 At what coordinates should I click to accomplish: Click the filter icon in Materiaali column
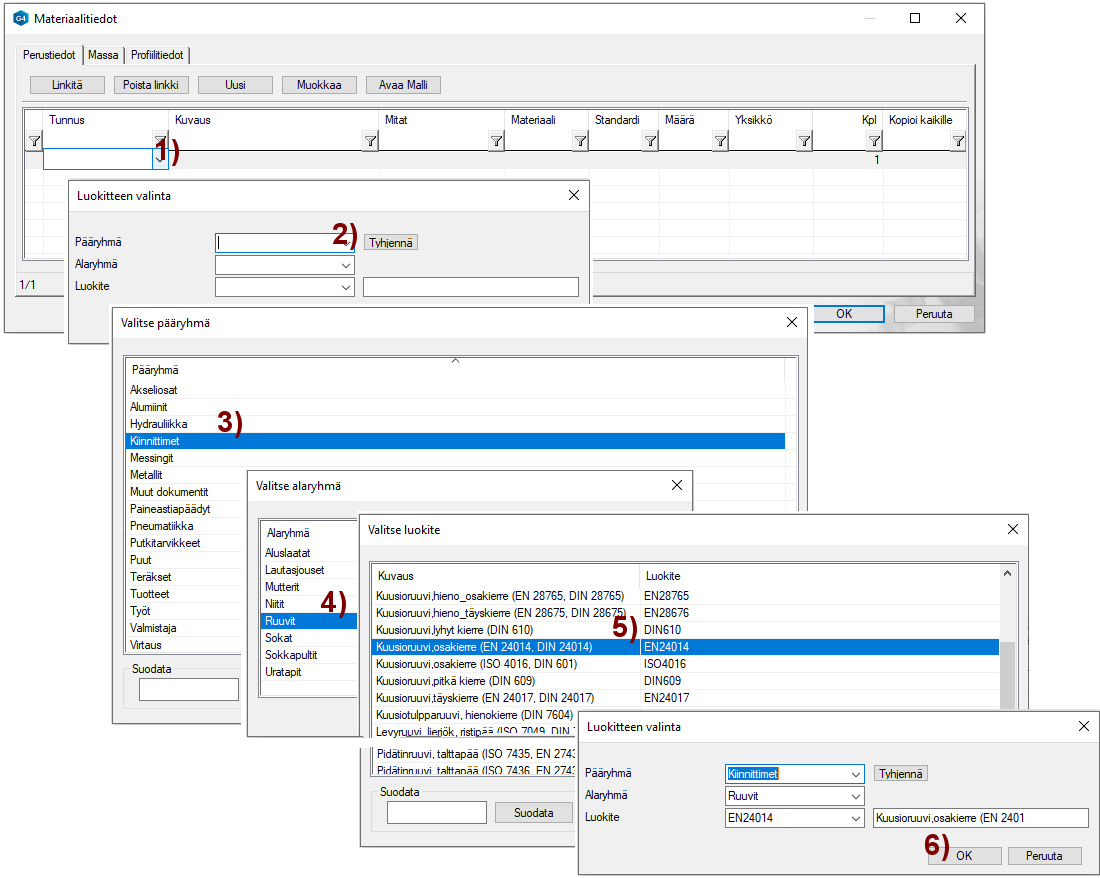(x=580, y=142)
